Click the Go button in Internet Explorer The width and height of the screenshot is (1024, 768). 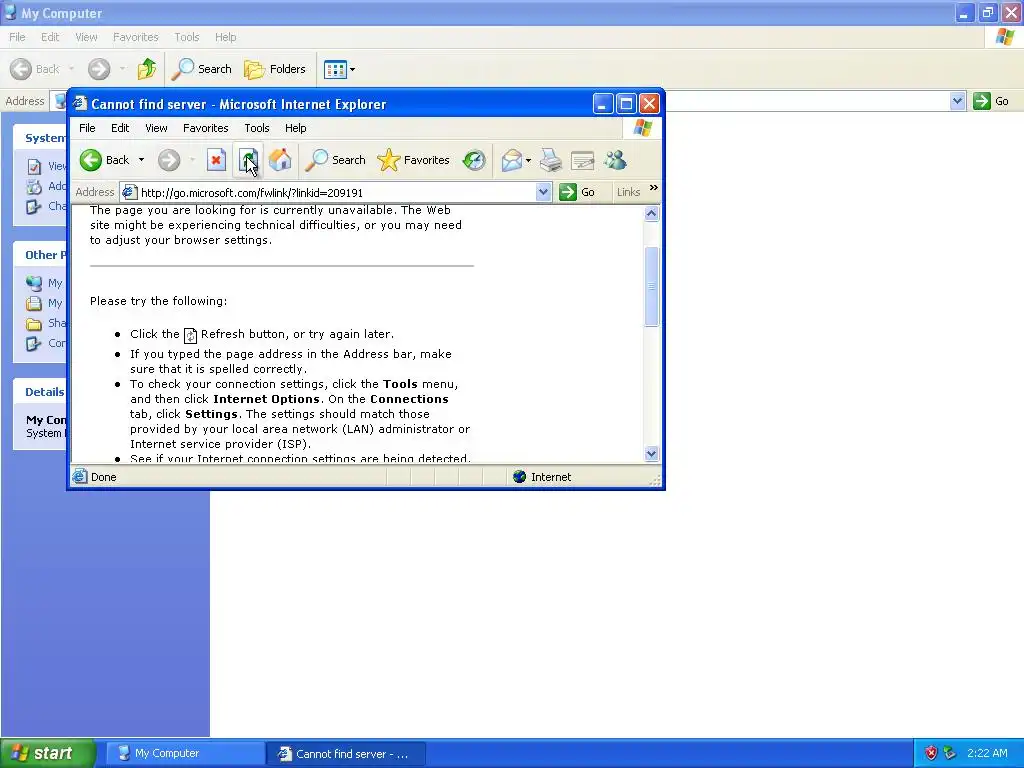(577, 192)
